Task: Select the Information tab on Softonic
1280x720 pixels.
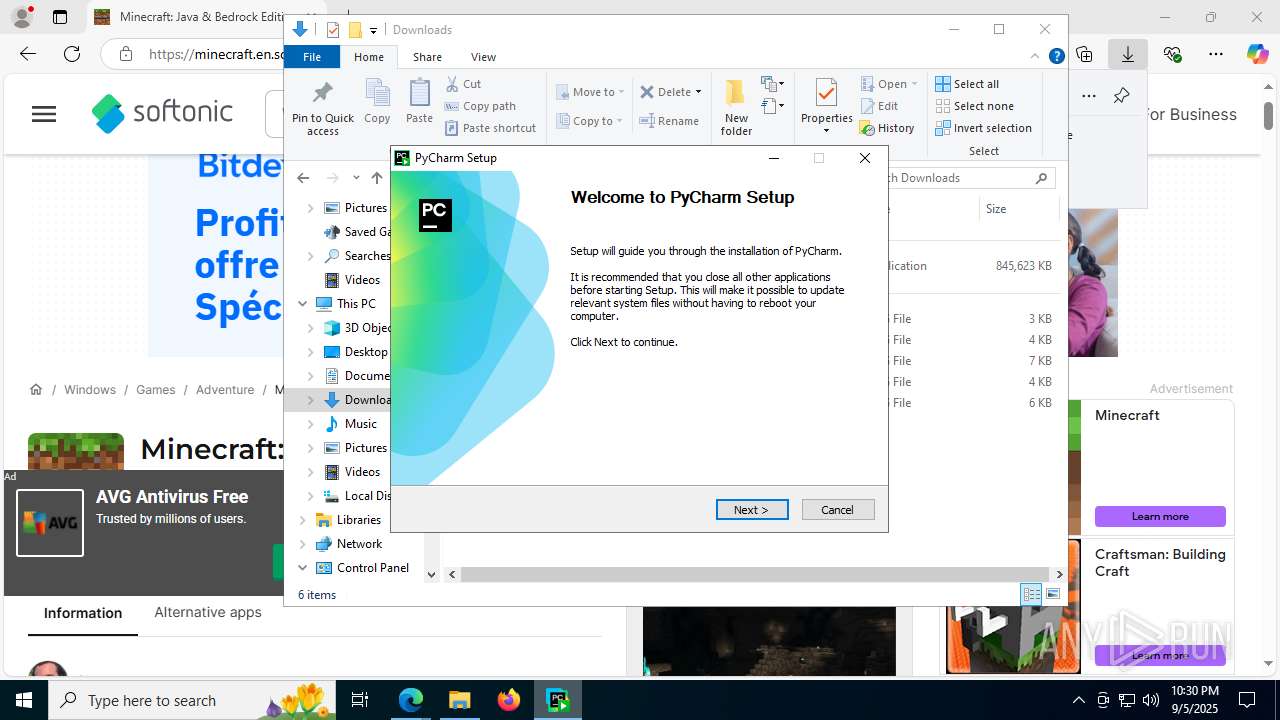Action: click(x=83, y=613)
